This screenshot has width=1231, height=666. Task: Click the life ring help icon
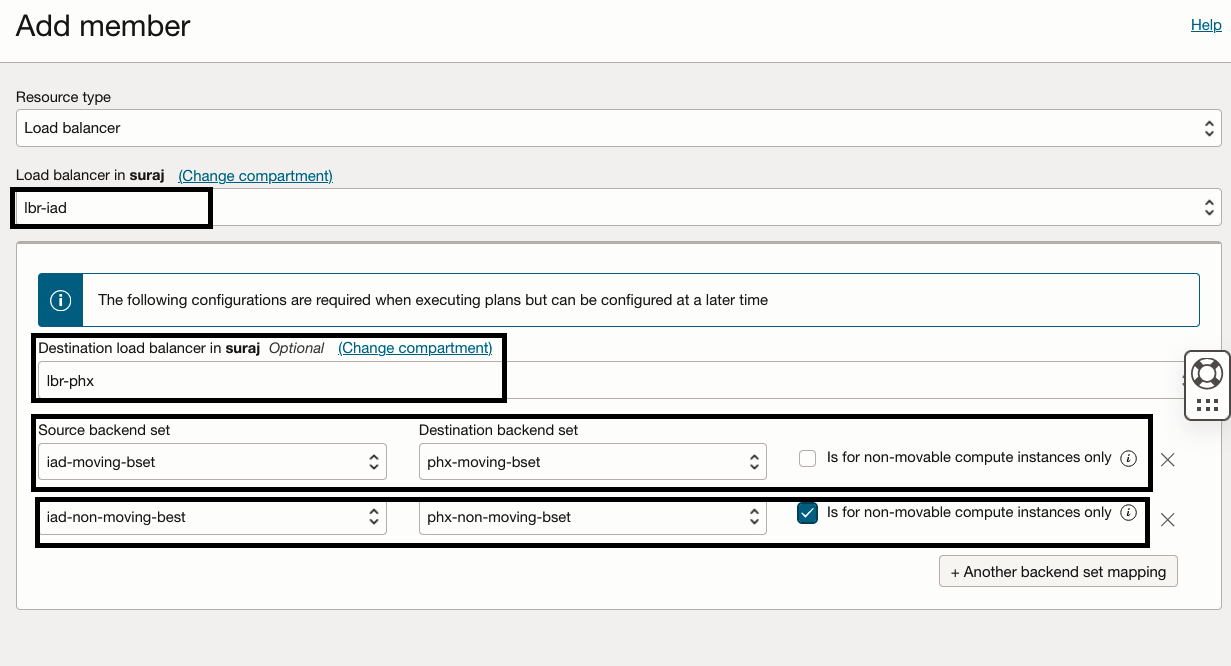(1207, 373)
